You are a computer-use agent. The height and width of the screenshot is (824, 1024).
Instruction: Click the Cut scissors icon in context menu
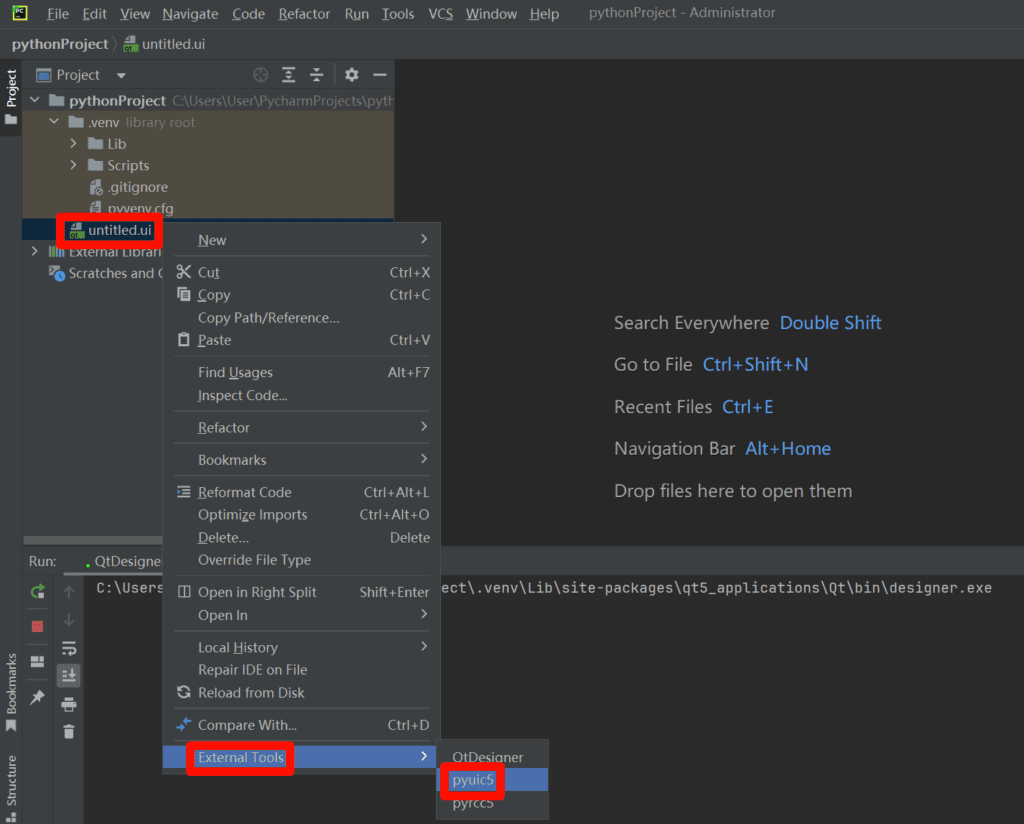184,272
